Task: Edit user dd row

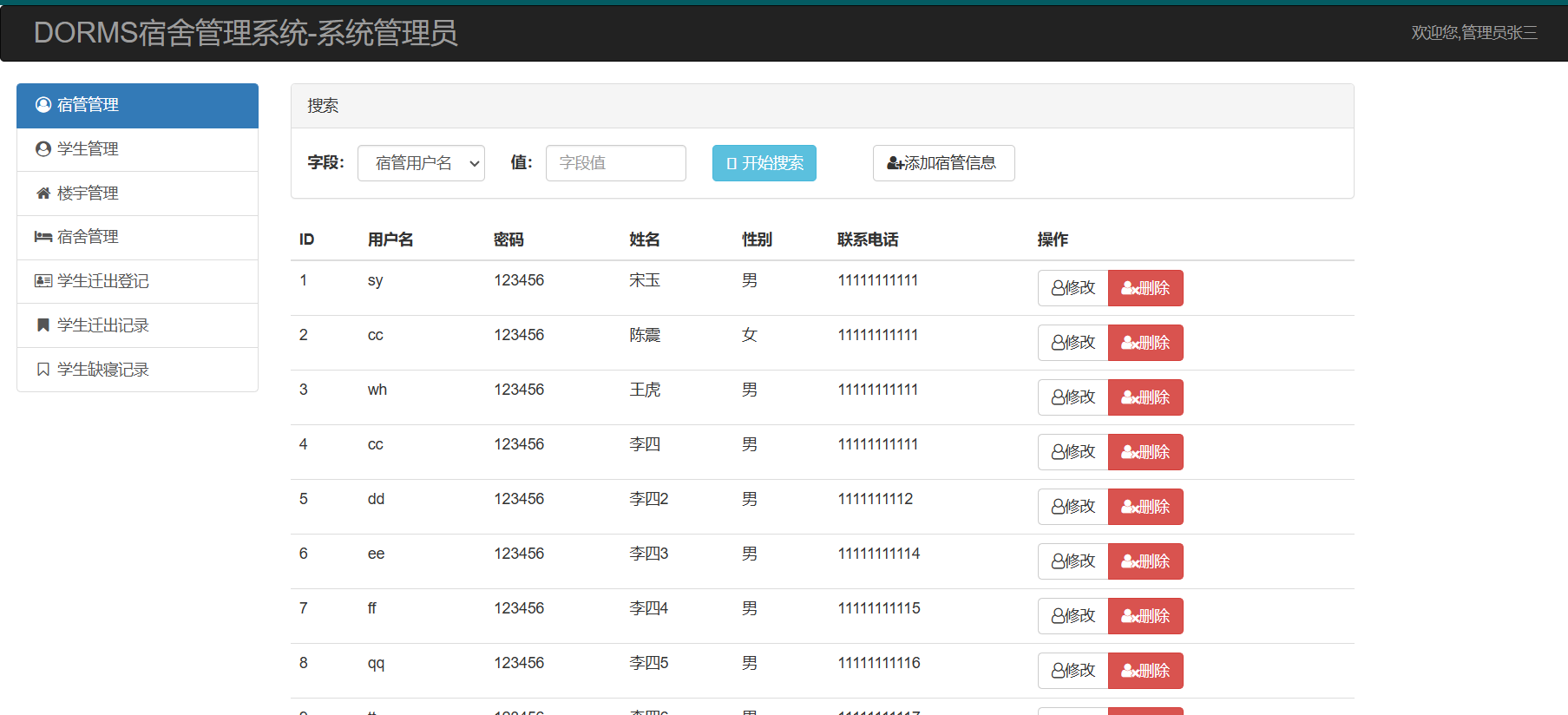Action: [x=1073, y=507]
